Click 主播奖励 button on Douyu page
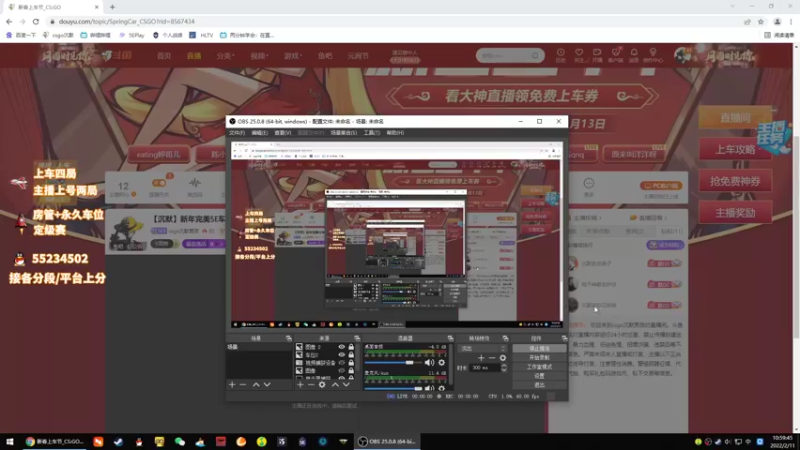800x450 pixels. tap(735, 213)
